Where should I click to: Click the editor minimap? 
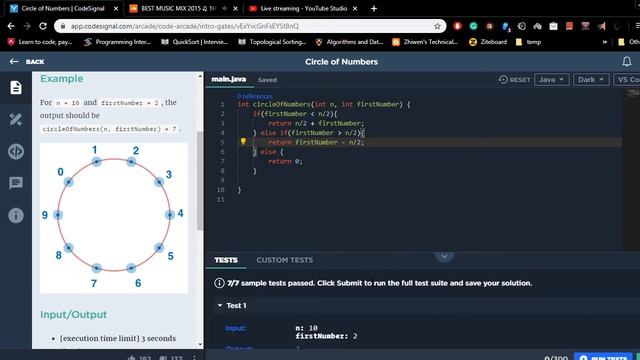[x=631, y=169]
